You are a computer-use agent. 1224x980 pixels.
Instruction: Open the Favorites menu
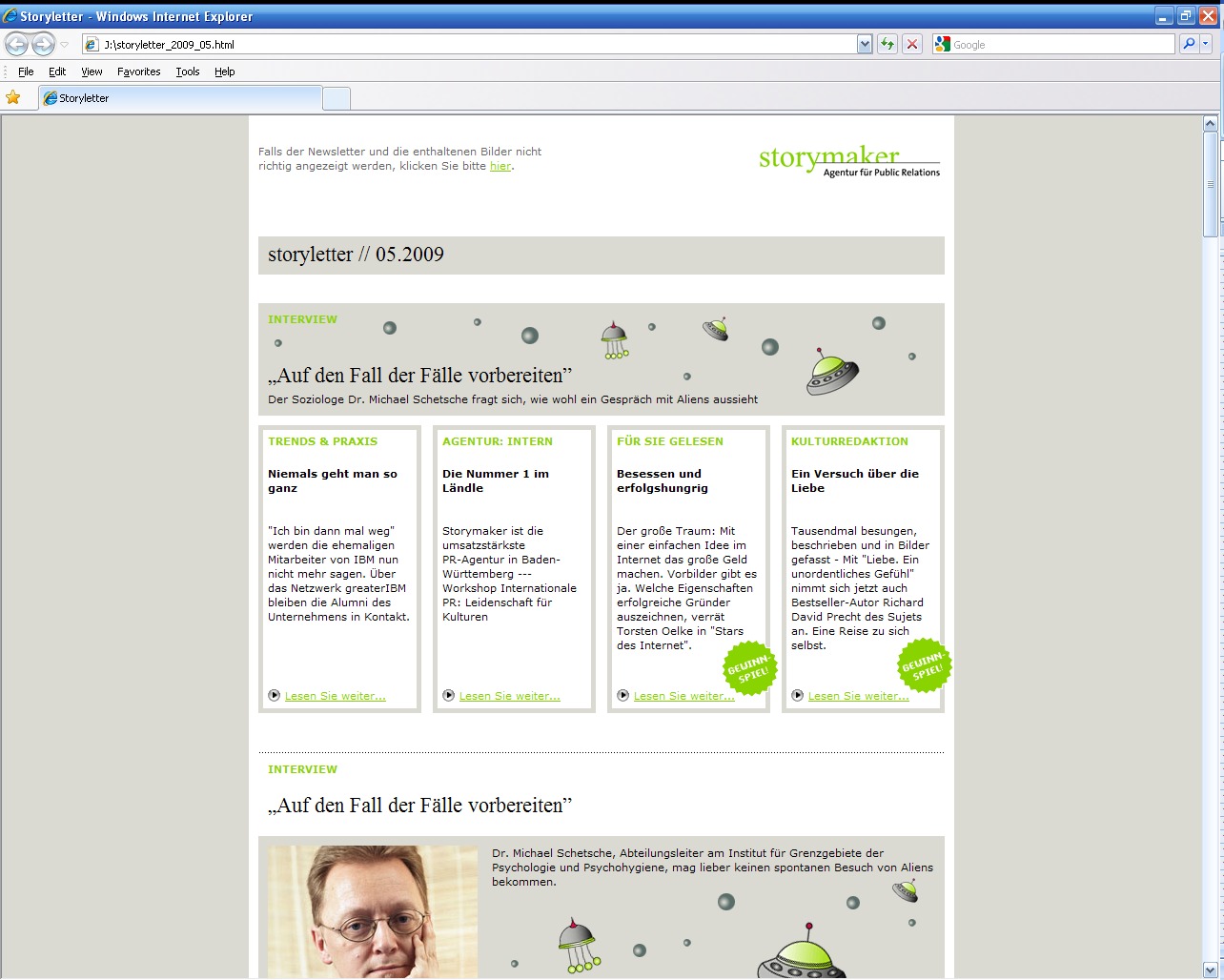point(138,71)
